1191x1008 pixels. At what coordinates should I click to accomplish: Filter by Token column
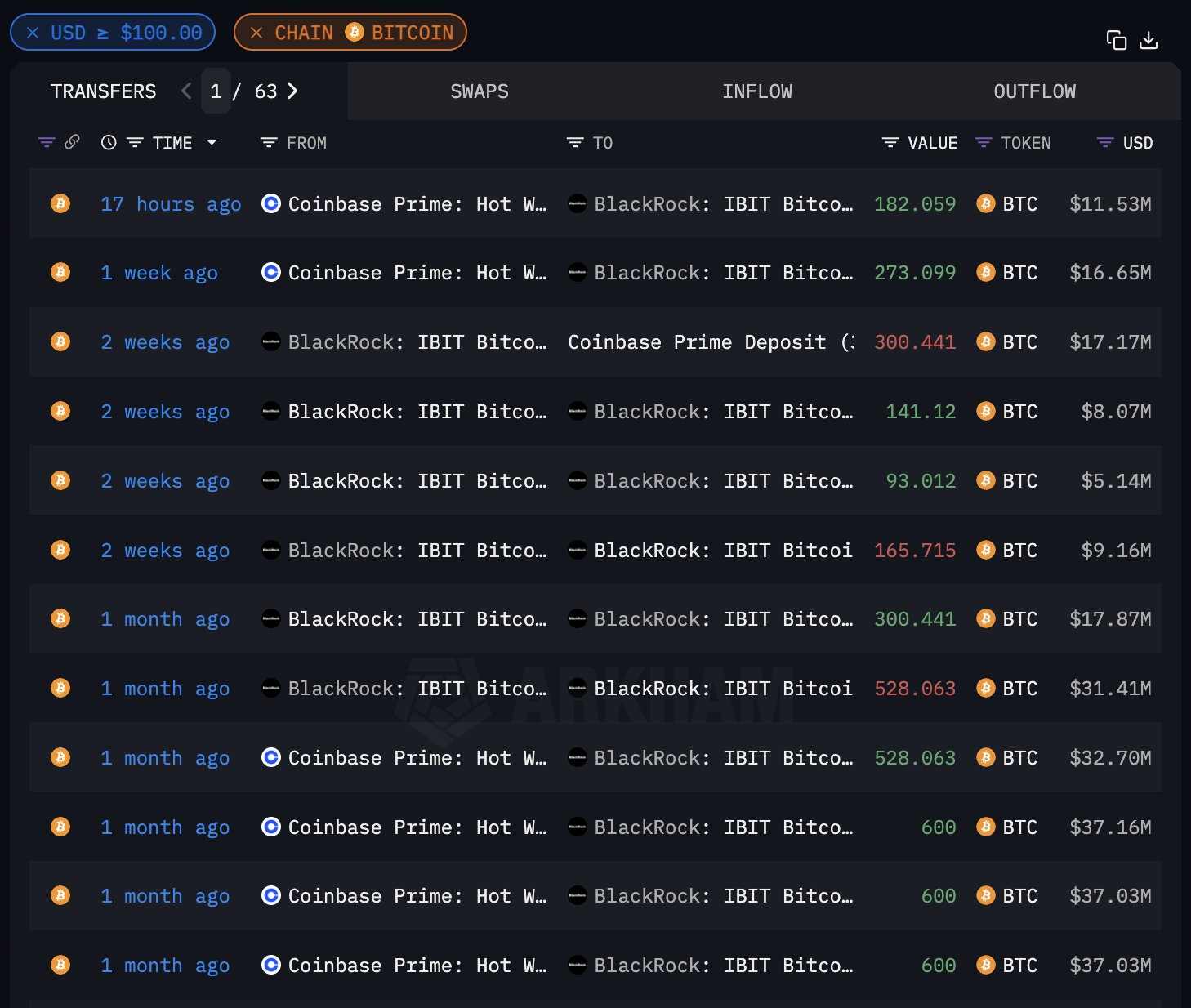pyautogui.click(x=984, y=143)
